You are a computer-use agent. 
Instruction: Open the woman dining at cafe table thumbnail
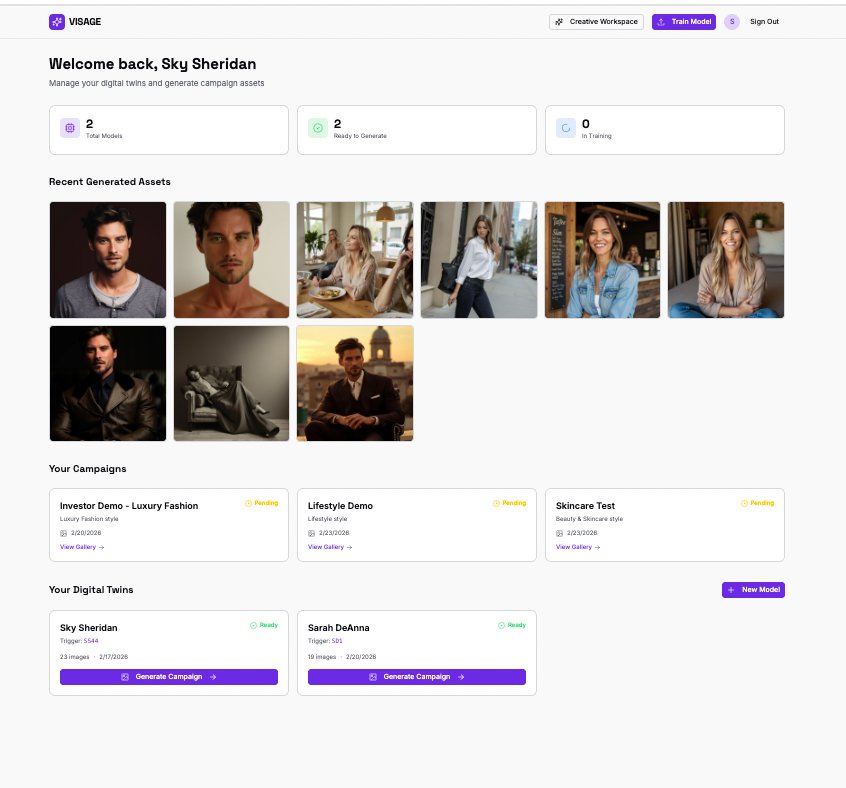tap(355, 260)
